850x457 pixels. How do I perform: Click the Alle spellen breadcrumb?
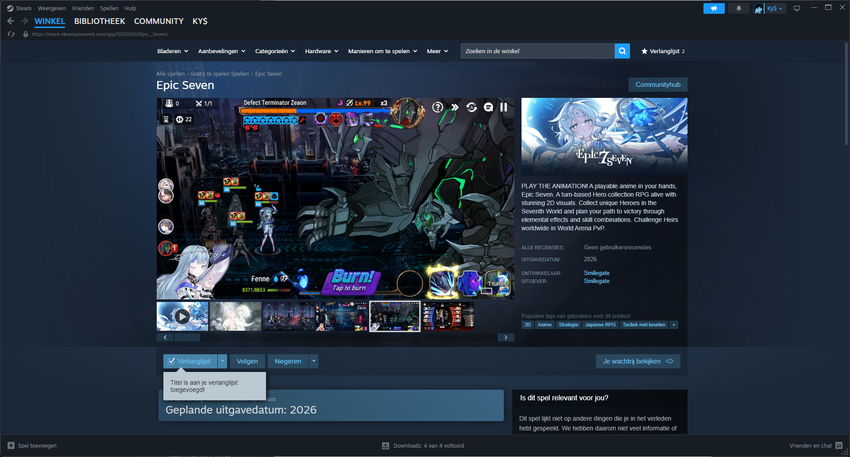170,74
